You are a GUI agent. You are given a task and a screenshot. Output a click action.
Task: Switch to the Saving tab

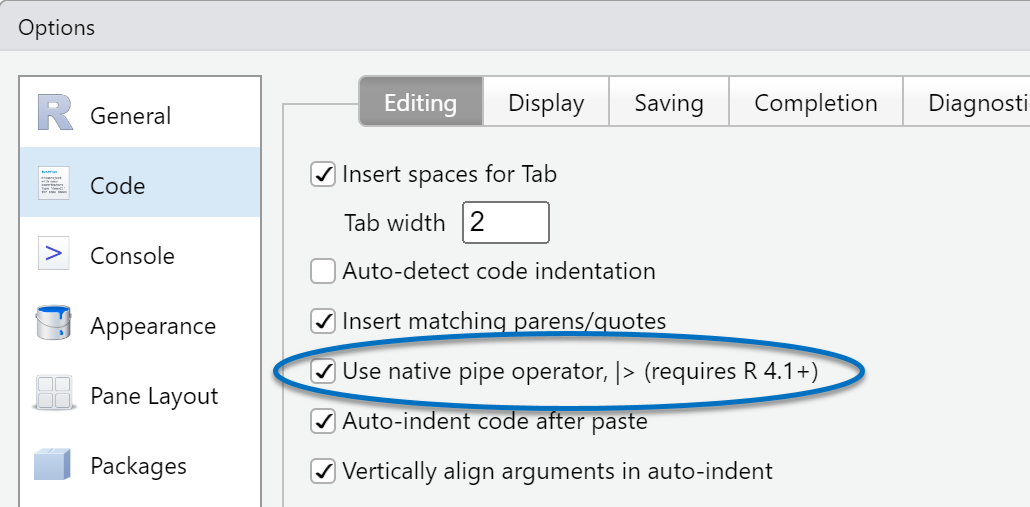tap(669, 102)
